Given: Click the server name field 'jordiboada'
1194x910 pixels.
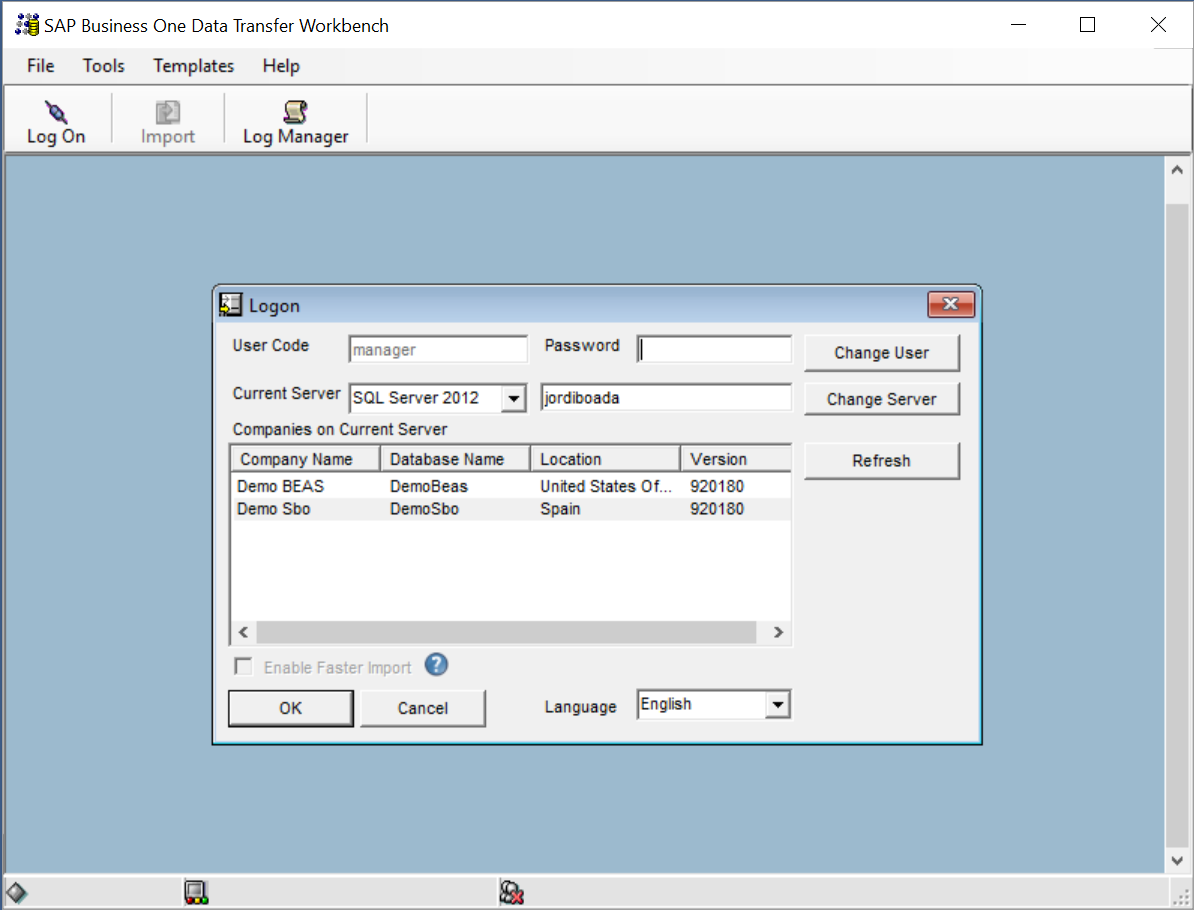Looking at the screenshot, I should point(666,398).
